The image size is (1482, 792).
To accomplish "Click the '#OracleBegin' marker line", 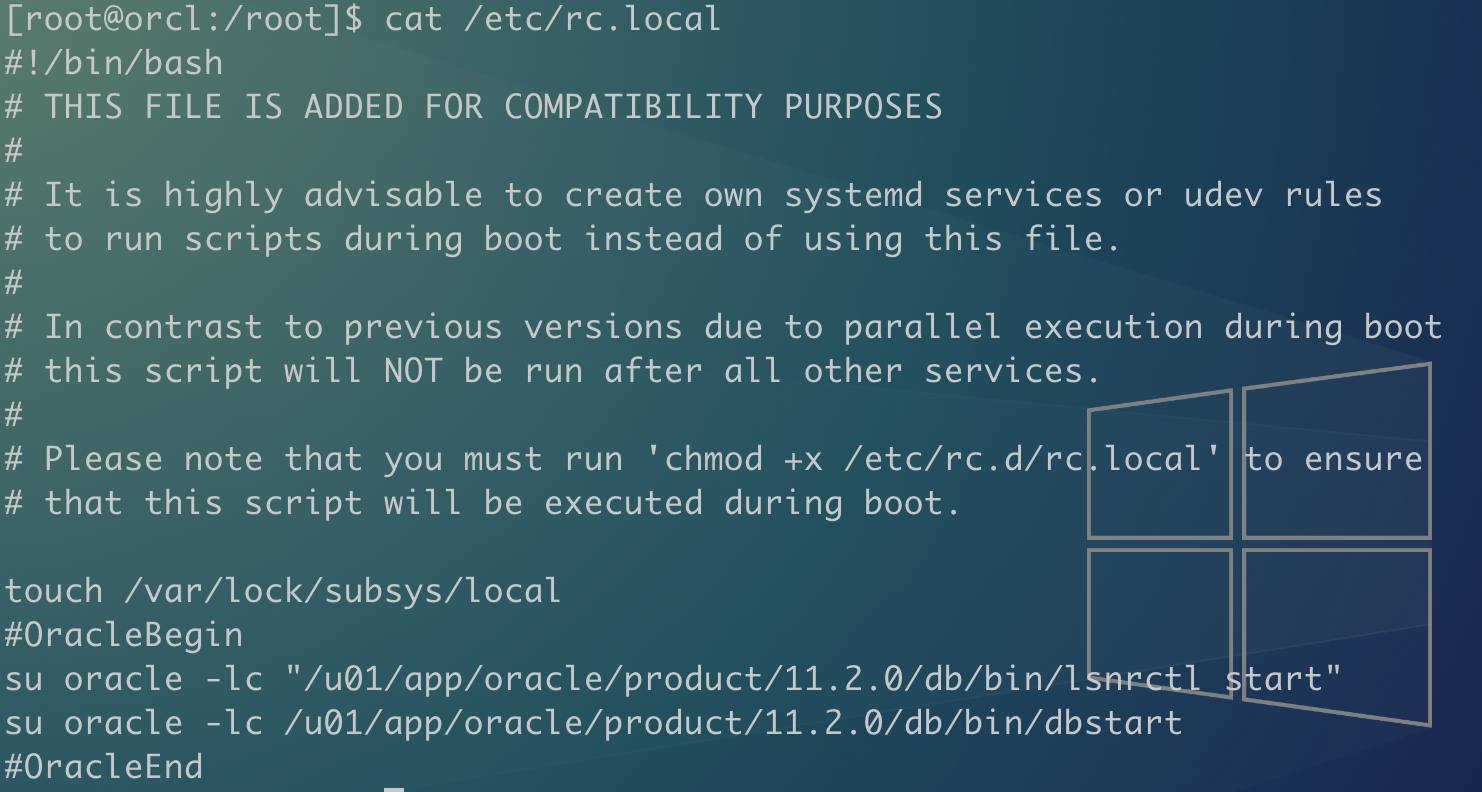I will coord(123,635).
